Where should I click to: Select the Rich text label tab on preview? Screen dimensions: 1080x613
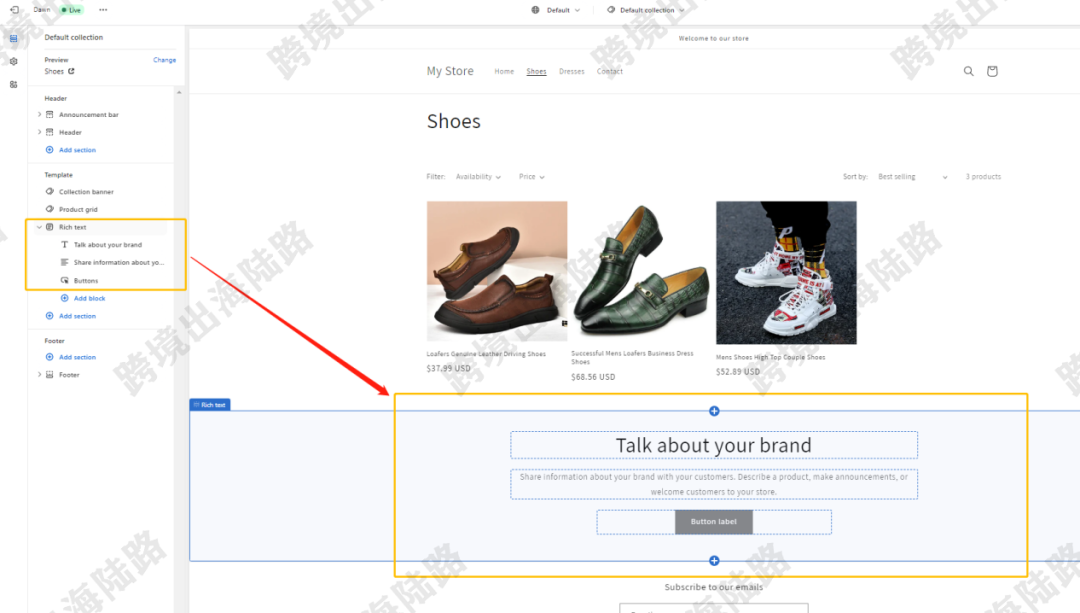pyautogui.click(x=210, y=405)
